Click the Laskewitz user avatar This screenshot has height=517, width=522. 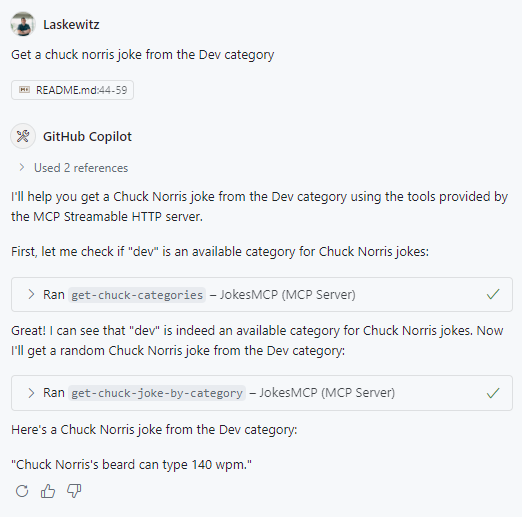23,24
